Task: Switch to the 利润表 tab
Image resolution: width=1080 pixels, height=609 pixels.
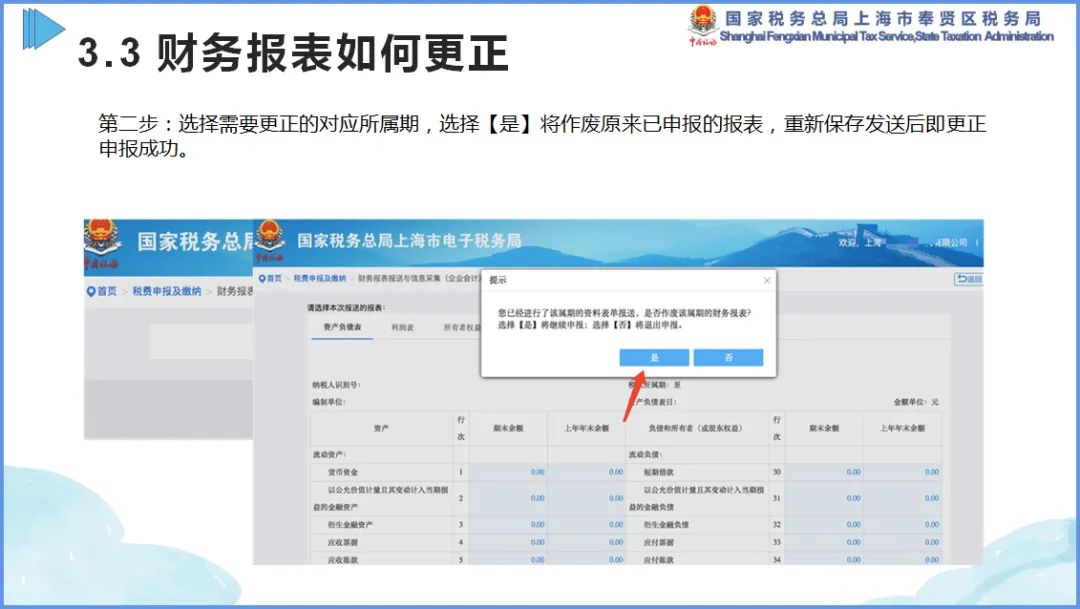Action: (402, 327)
